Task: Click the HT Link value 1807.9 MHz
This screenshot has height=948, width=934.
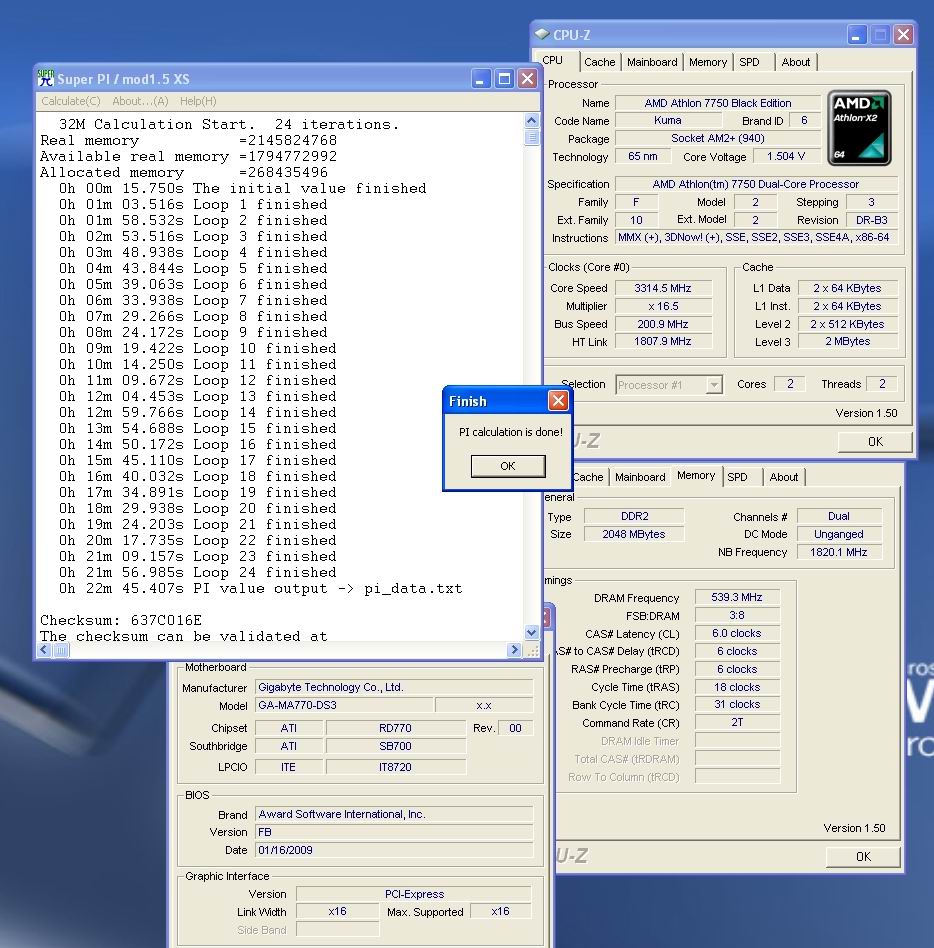Action: (x=663, y=342)
